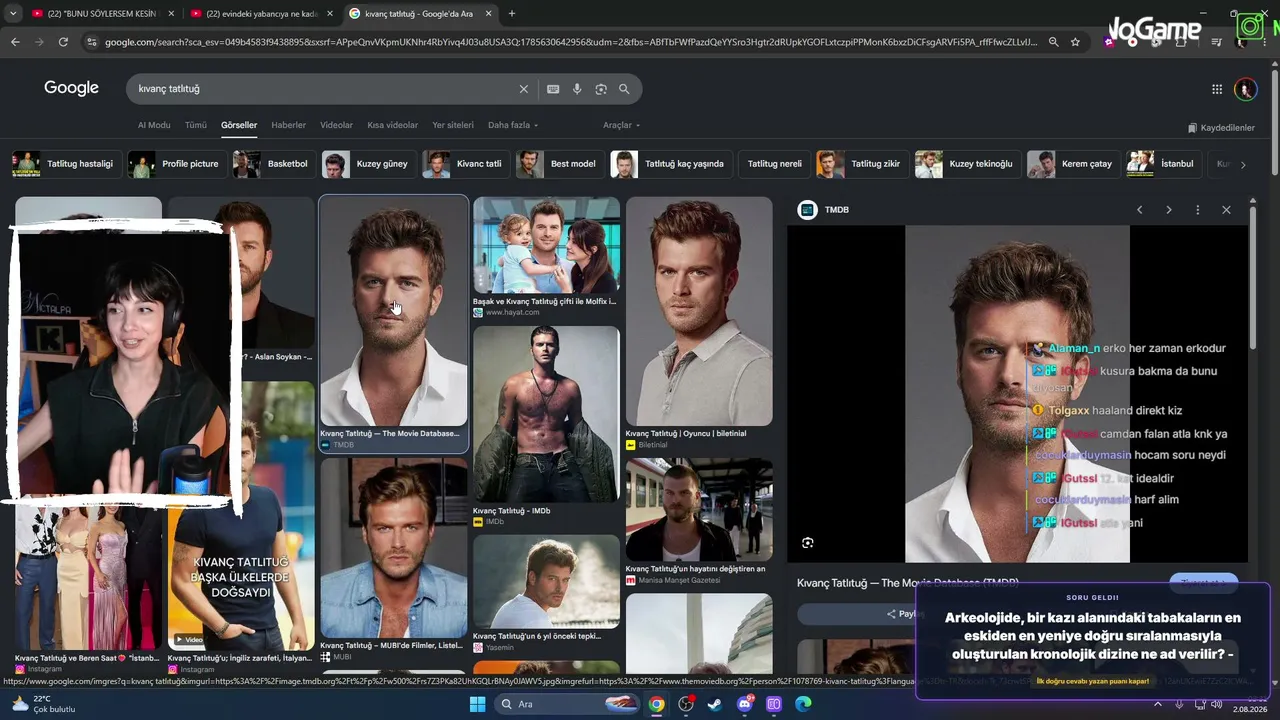Clear the search box with the X icon
Screen dimensions: 1280x720
click(x=523, y=89)
